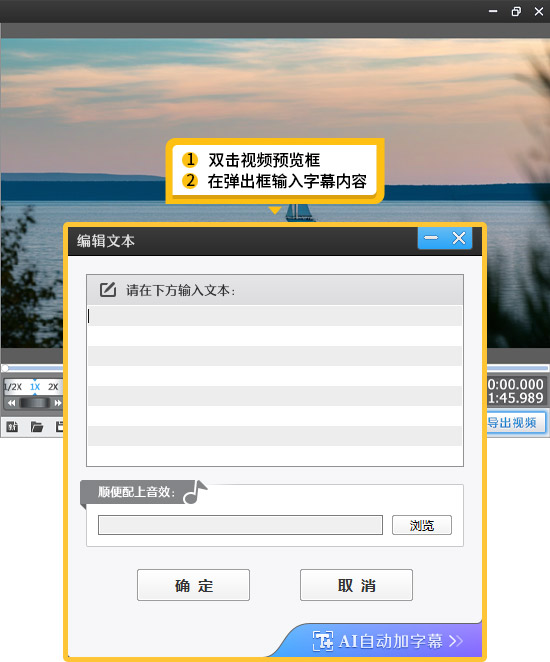Click the fast-forward double-arrow icon
Image resolution: width=550 pixels, height=662 pixels.
(57, 403)
